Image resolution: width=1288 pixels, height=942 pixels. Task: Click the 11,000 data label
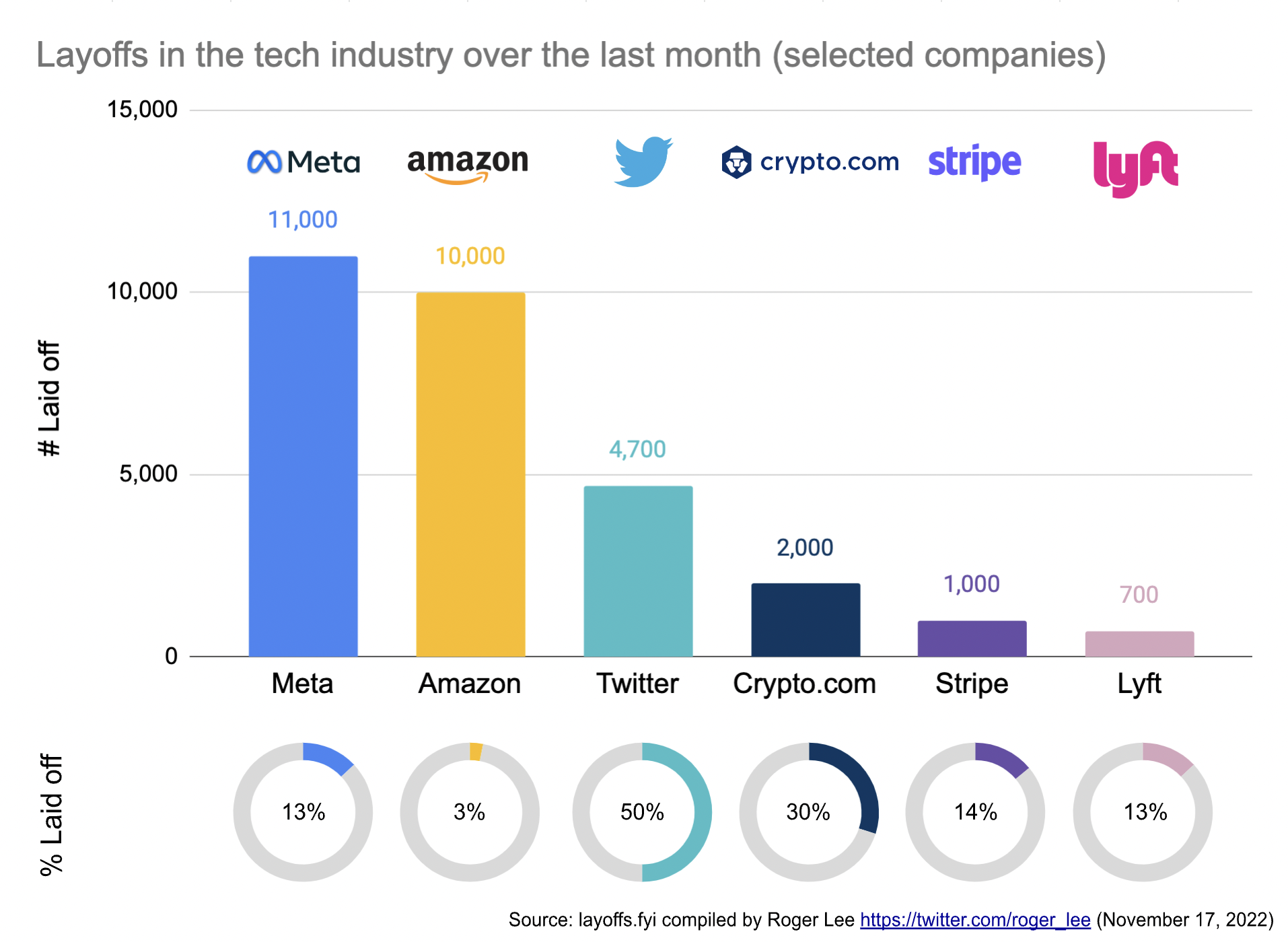tap(303, 220)
